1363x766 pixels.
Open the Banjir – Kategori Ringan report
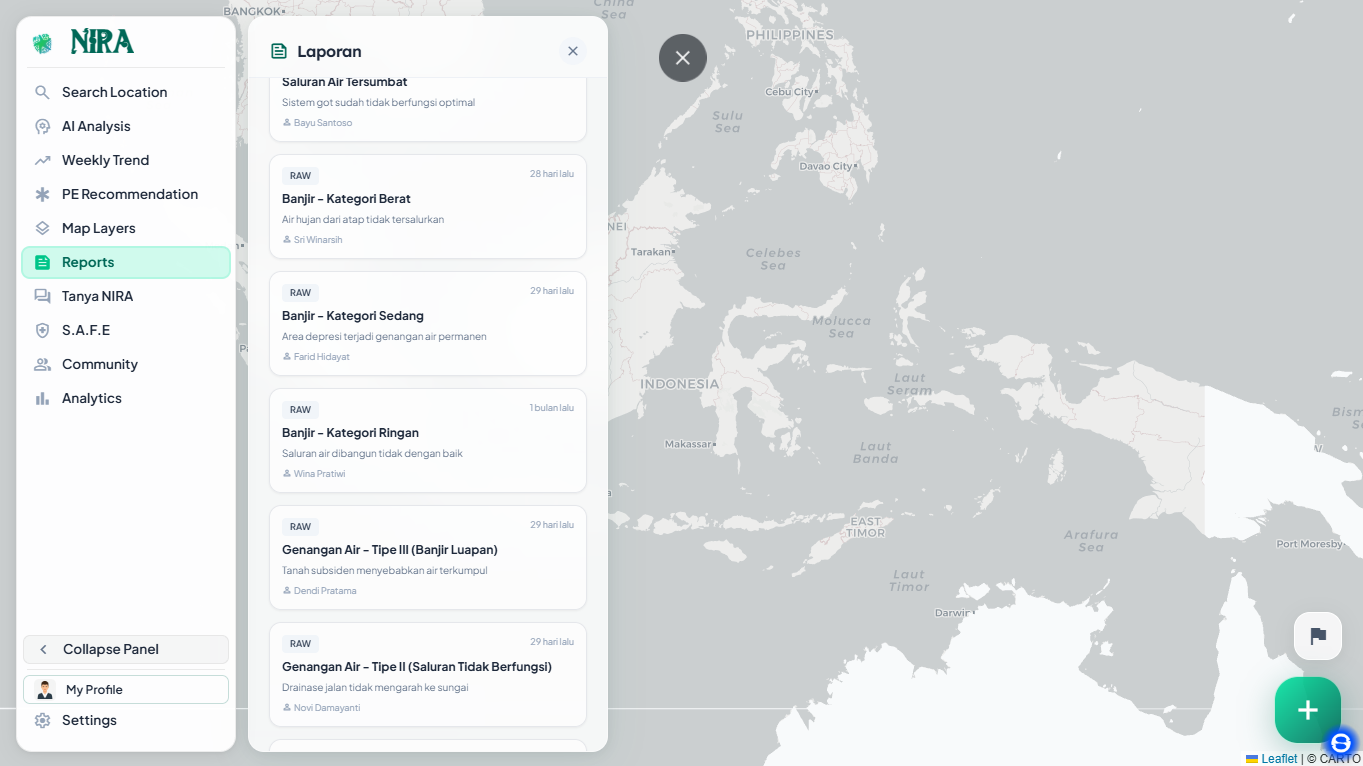(428, 441)
